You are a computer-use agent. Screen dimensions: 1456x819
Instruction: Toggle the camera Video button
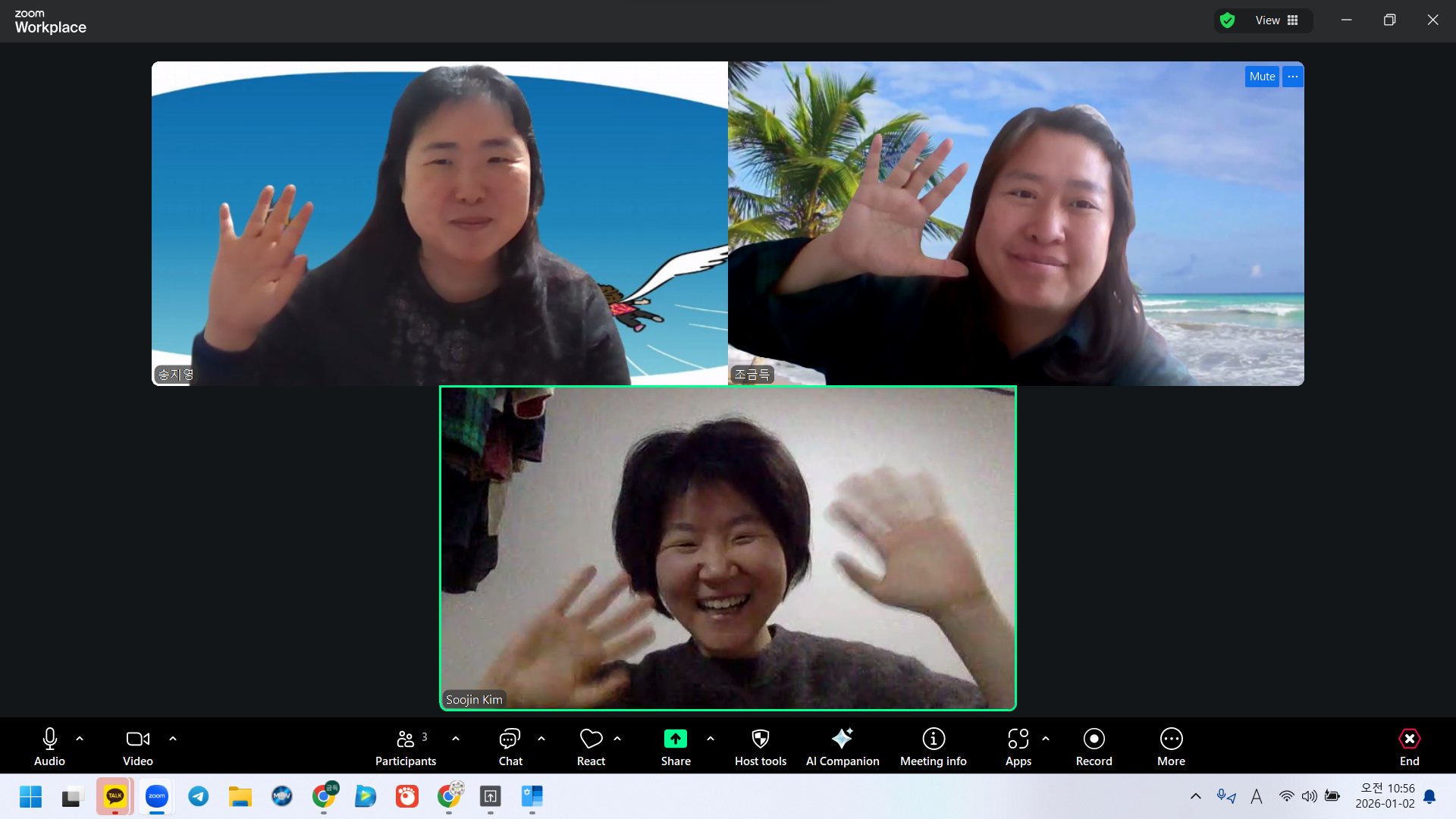[x=137, y=739]
